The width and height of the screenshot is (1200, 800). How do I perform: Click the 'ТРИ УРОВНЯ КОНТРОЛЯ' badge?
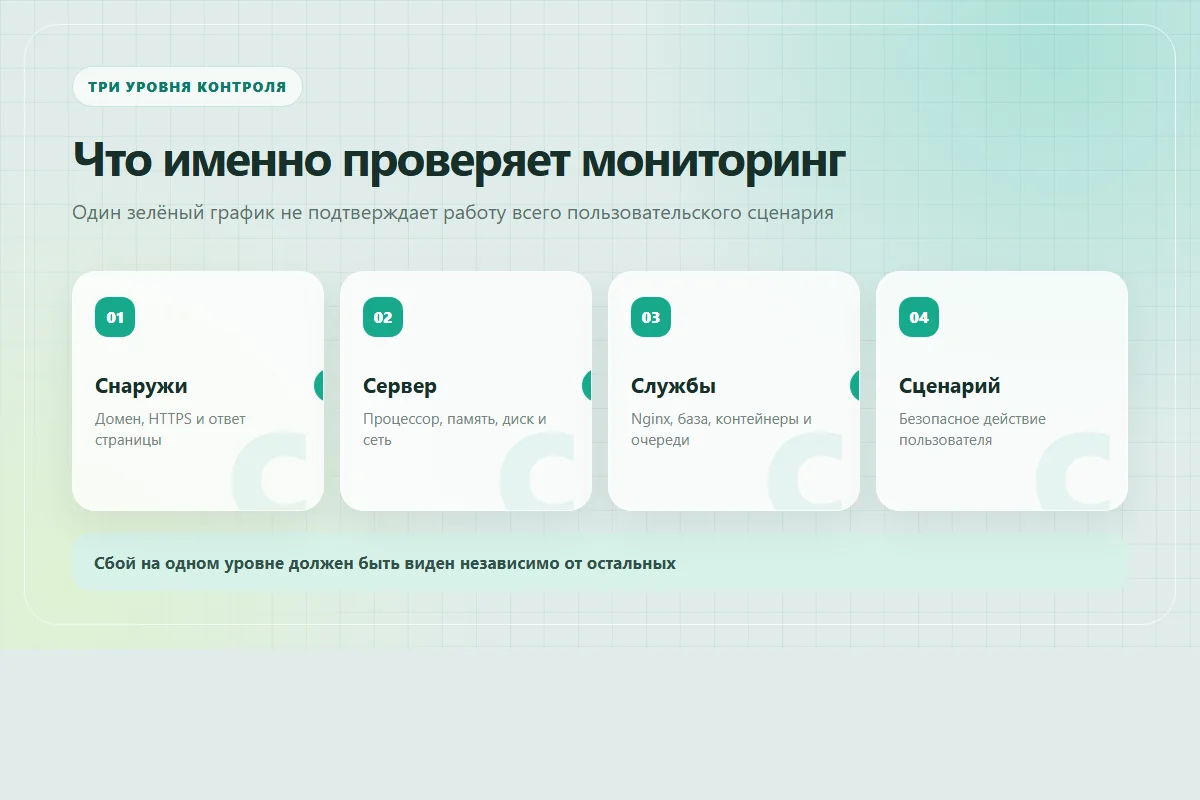click(187, 87)
